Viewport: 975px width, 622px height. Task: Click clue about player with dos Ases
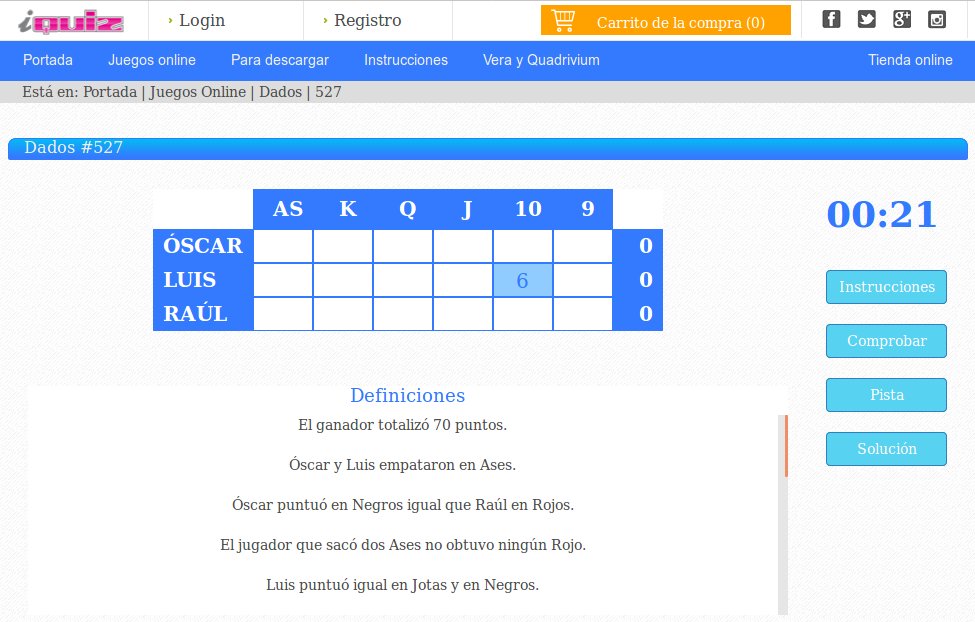pyautogui.click(x=402, y=545)
